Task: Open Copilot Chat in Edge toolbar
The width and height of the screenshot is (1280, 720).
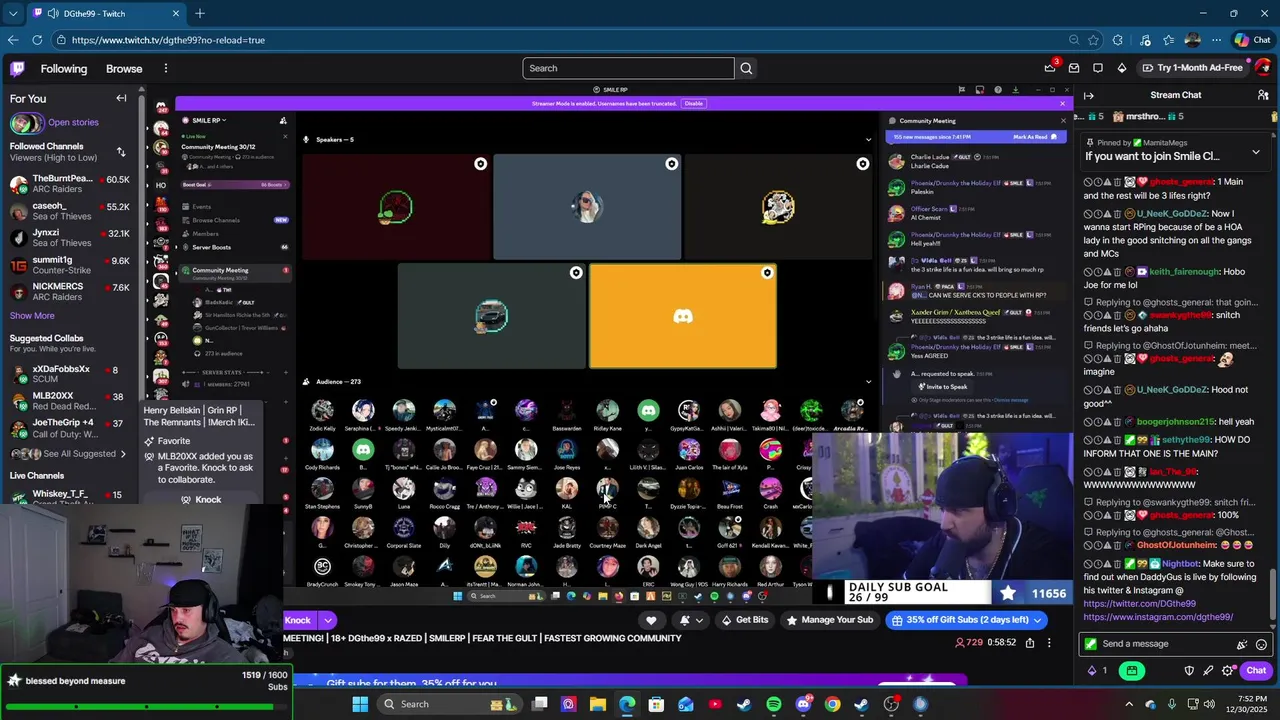Action: click(1252, 40)
